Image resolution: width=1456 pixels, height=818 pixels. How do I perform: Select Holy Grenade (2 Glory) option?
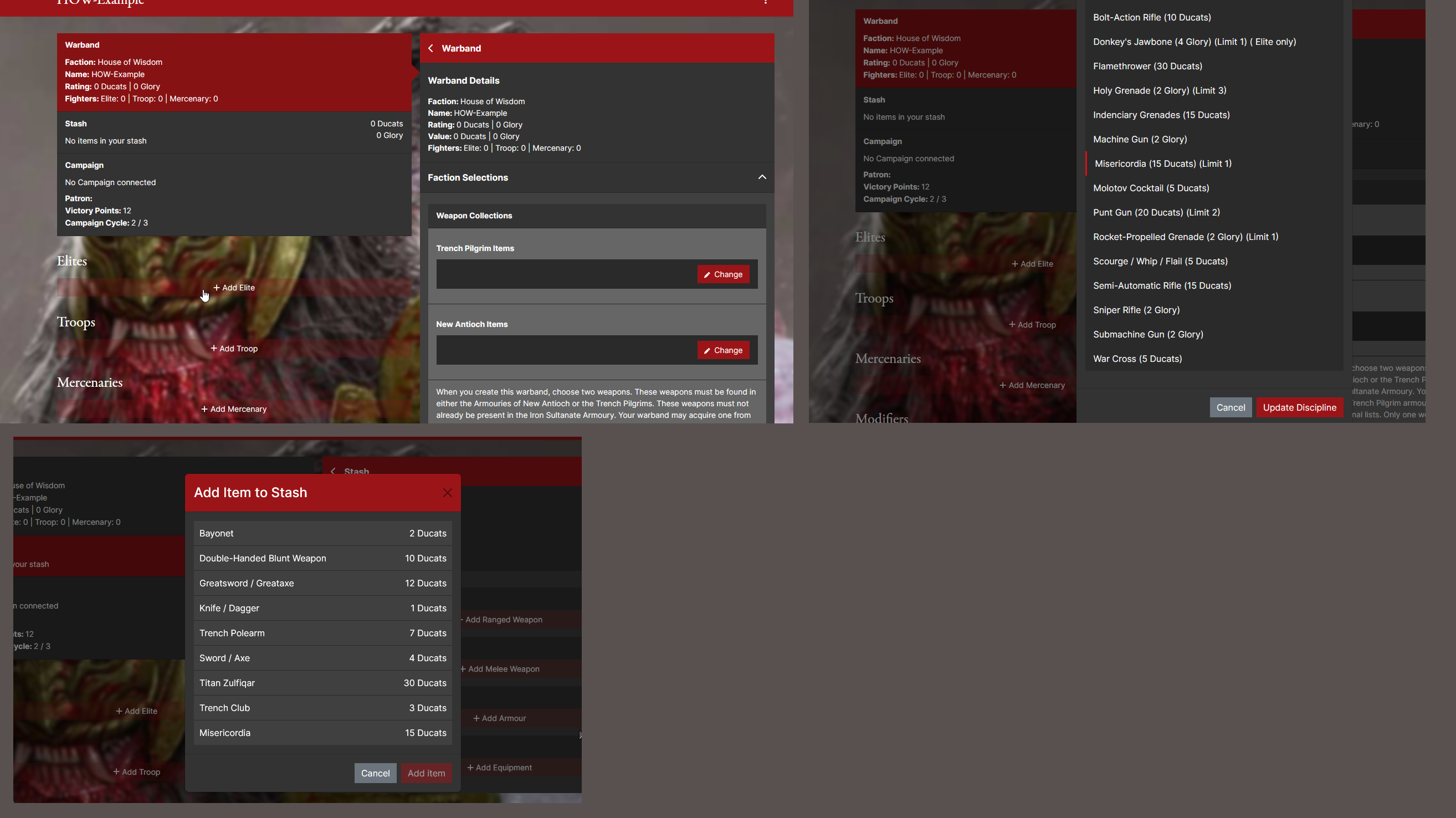1213,90
